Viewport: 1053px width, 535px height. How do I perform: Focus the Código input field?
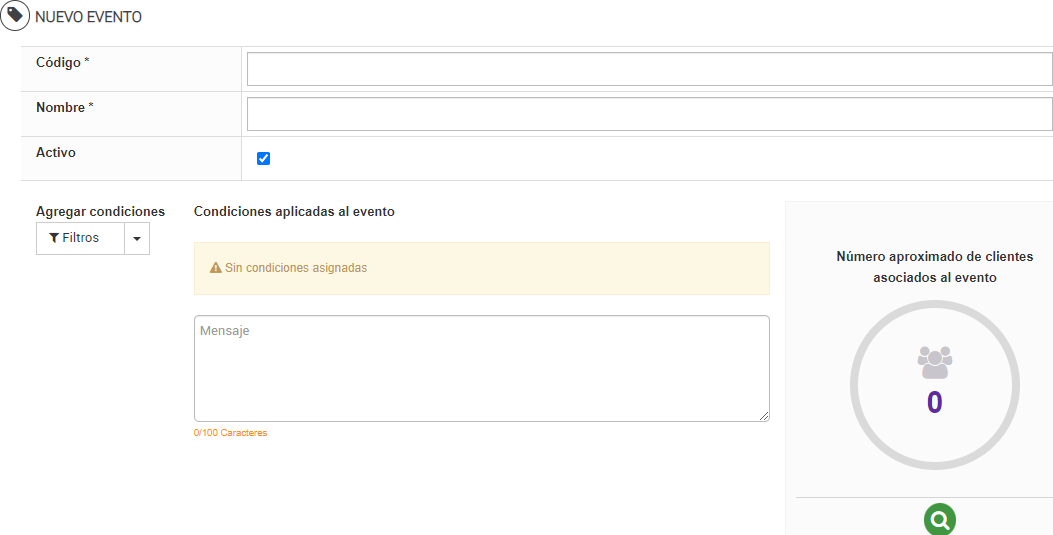[x=649, y=69]
